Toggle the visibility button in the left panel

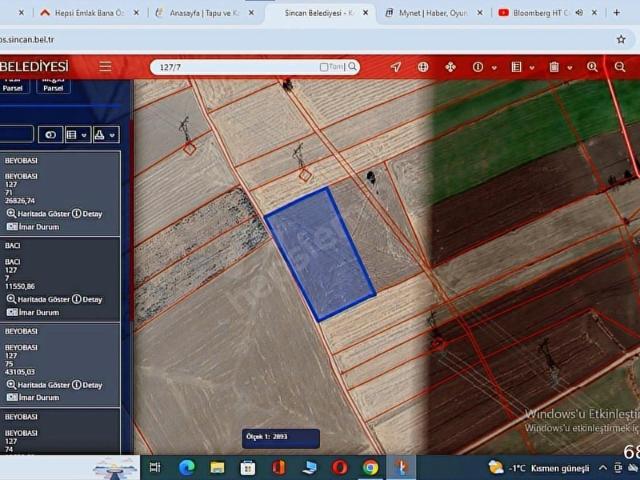tap(50, 134)
